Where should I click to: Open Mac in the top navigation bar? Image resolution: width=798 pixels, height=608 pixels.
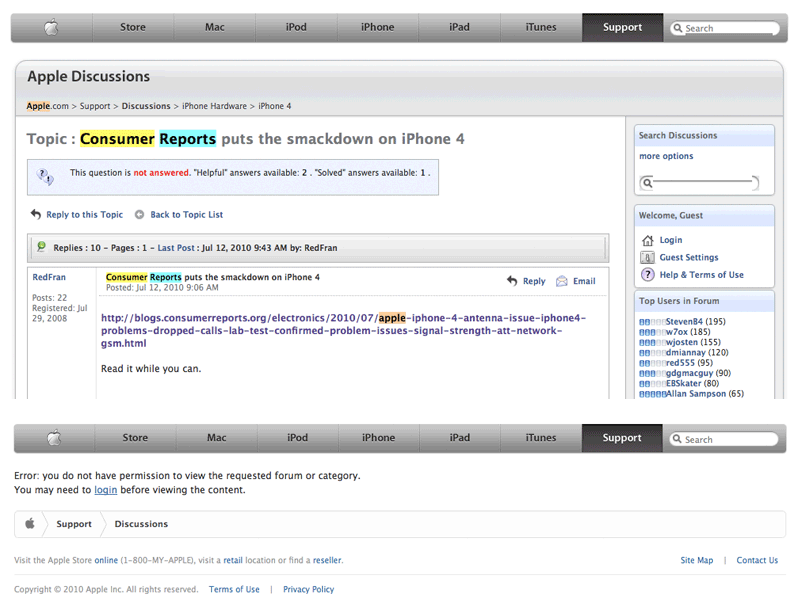[215, 27]
